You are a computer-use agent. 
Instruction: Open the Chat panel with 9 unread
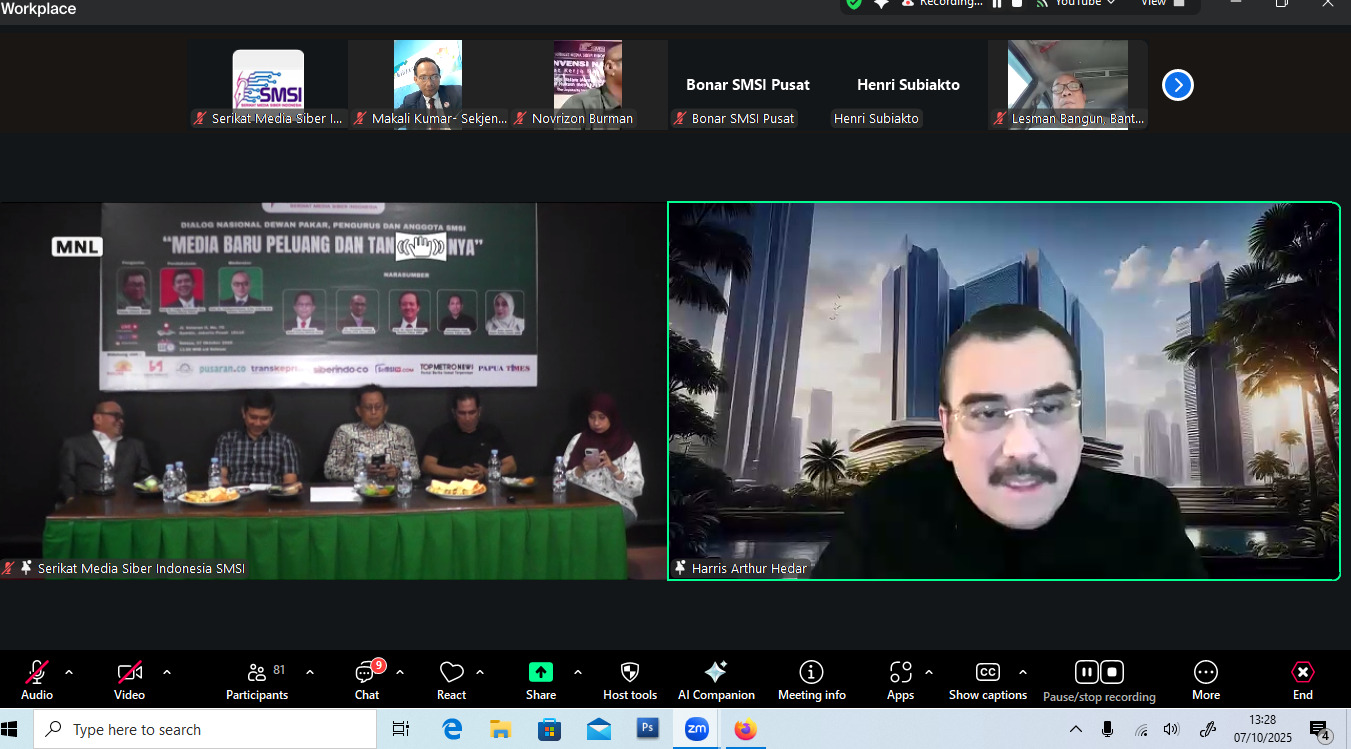[367, 680]
